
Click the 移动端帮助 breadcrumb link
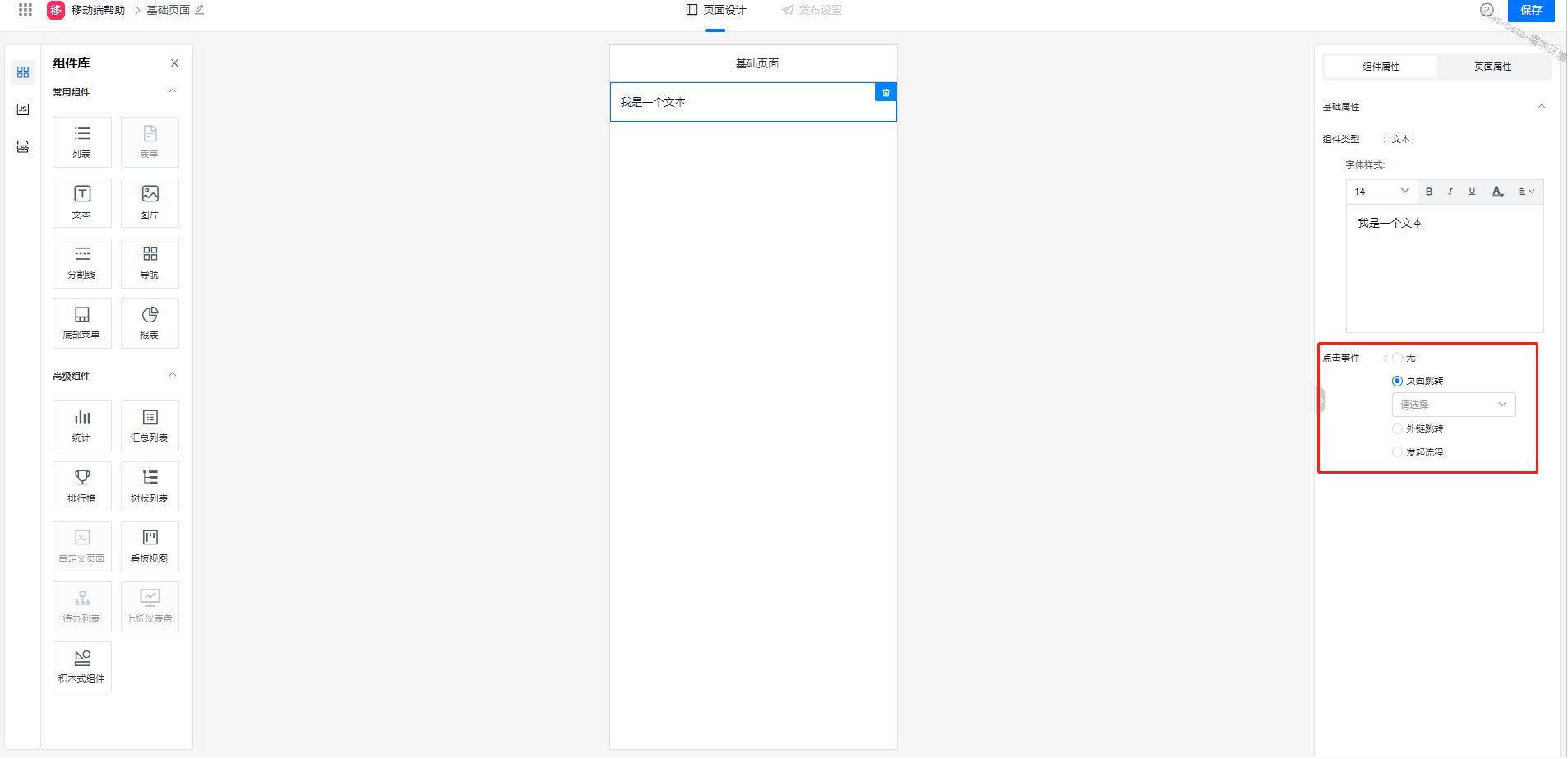click(x=98, y=10)
